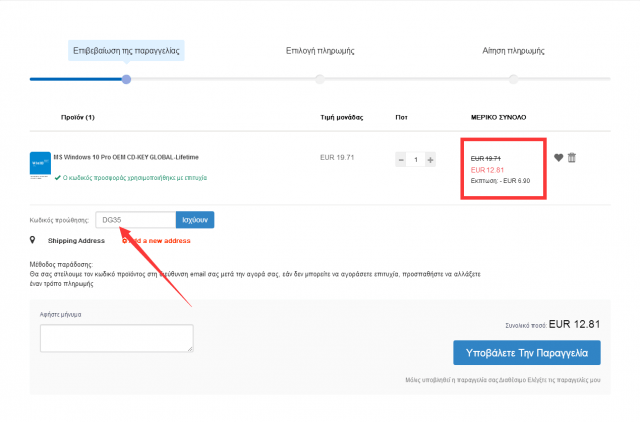Click the green checkmark coupon success icon

click(x=57, y=177)
